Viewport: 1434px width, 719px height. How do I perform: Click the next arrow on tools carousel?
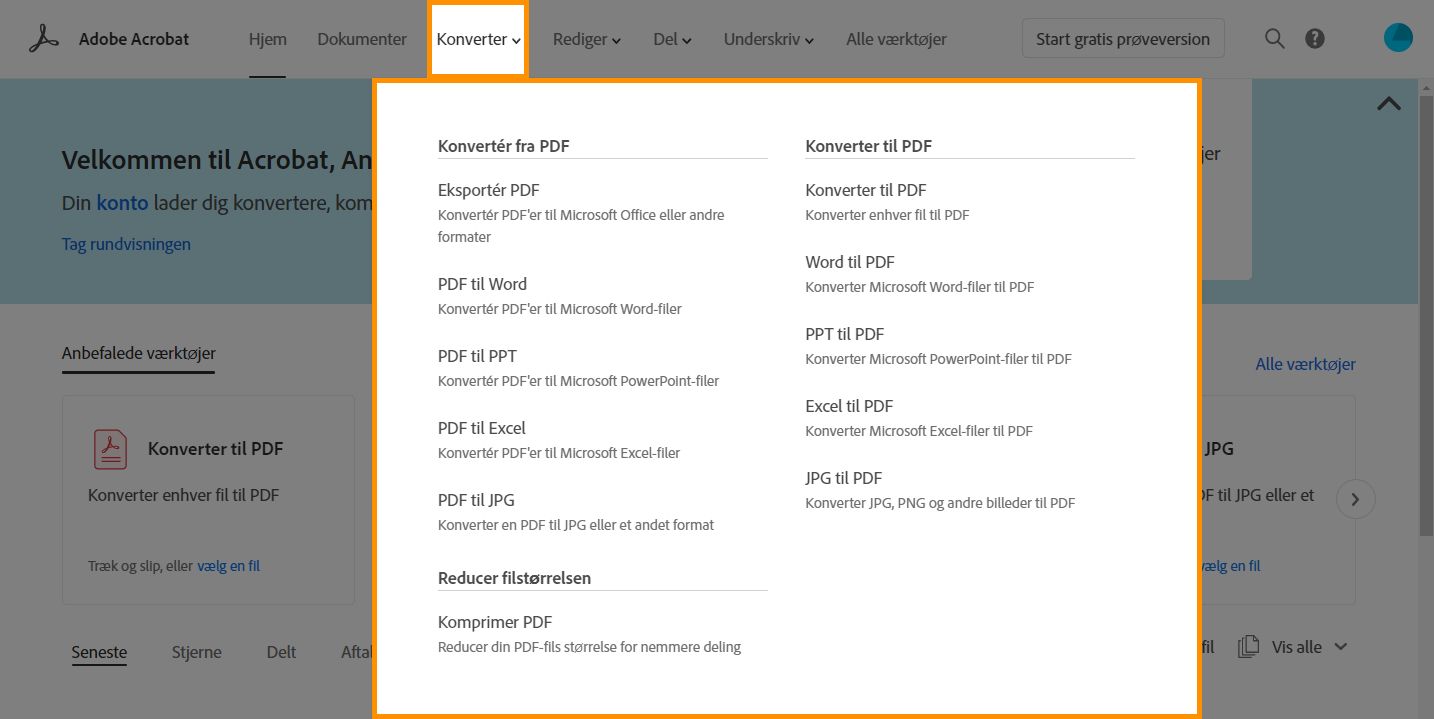1355,500
